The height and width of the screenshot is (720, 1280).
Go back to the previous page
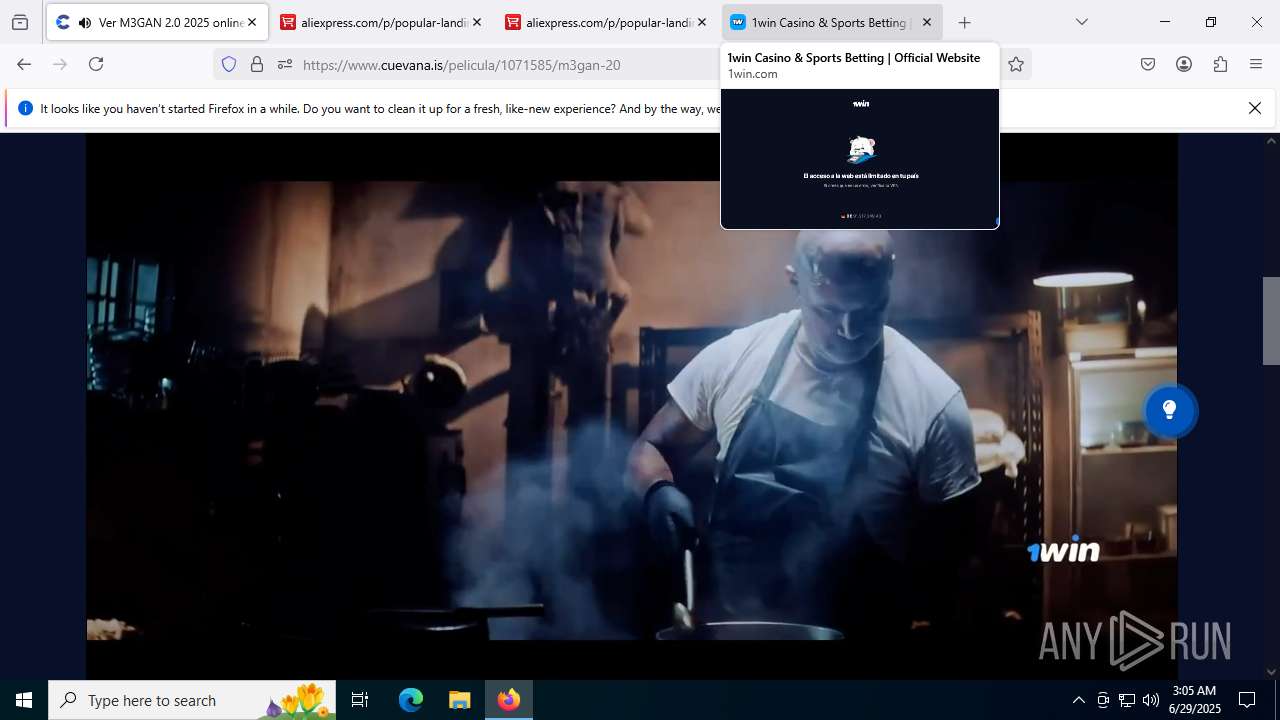pyautogui.click(x=24, y=64)
